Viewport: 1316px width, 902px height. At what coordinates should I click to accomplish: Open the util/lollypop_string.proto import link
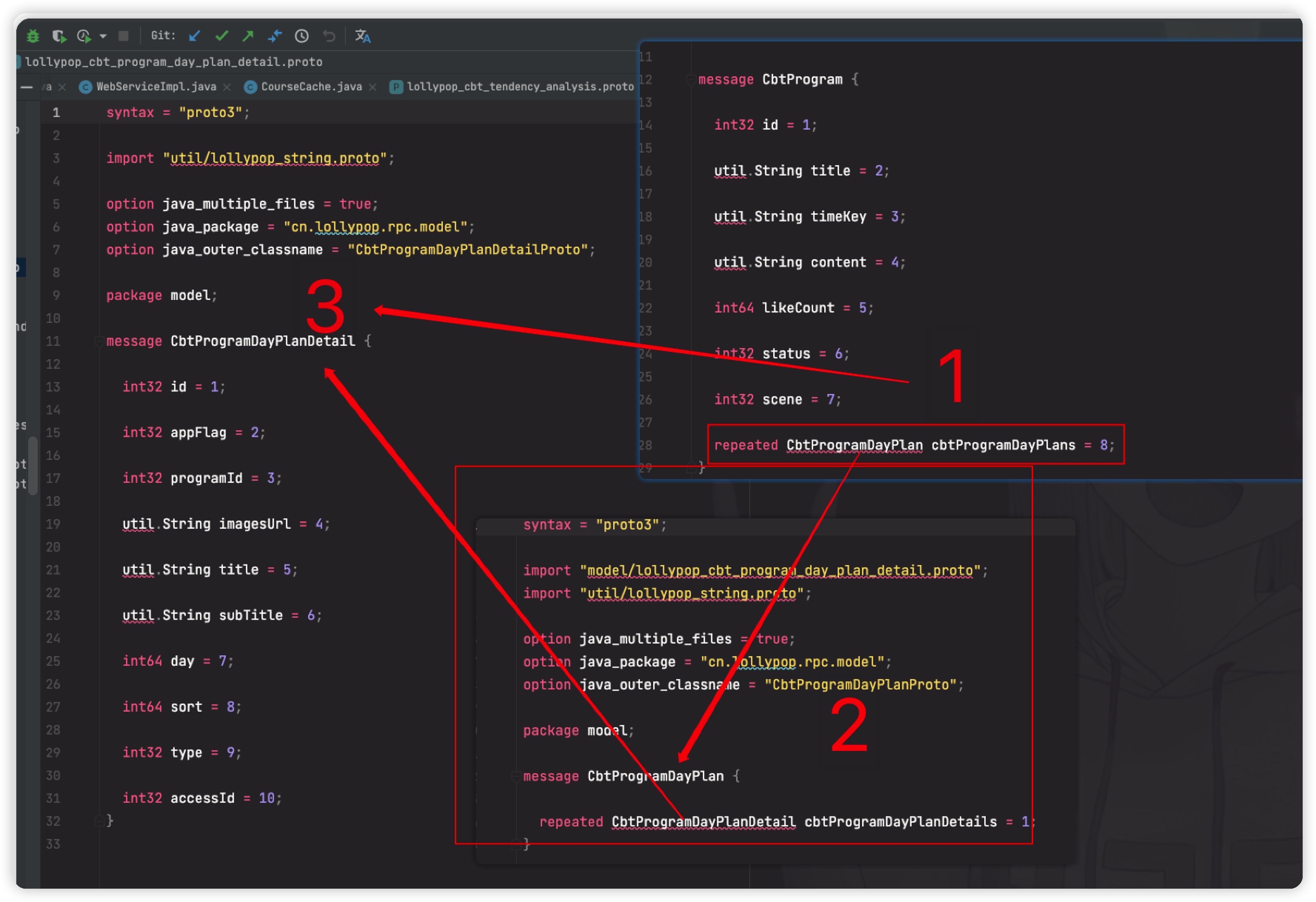click(275, 158)
